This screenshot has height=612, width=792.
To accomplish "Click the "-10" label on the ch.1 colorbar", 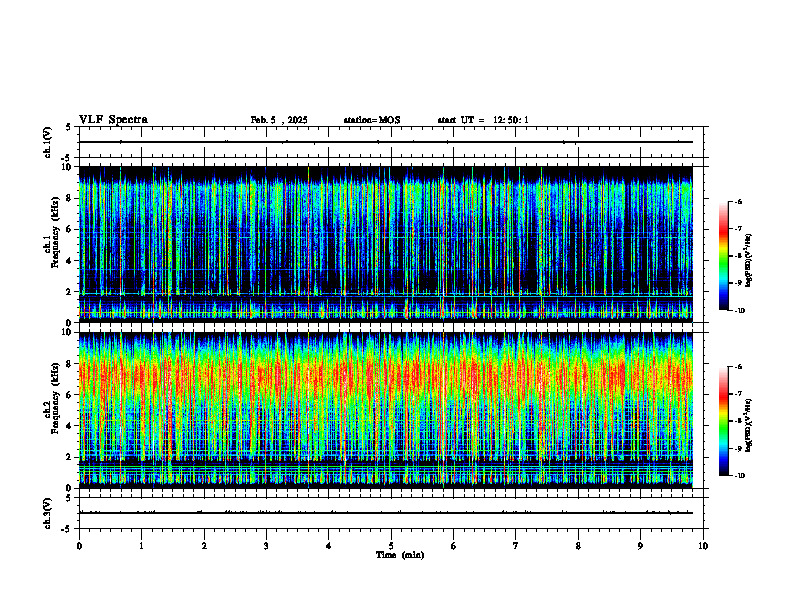I will click(740, 311).
